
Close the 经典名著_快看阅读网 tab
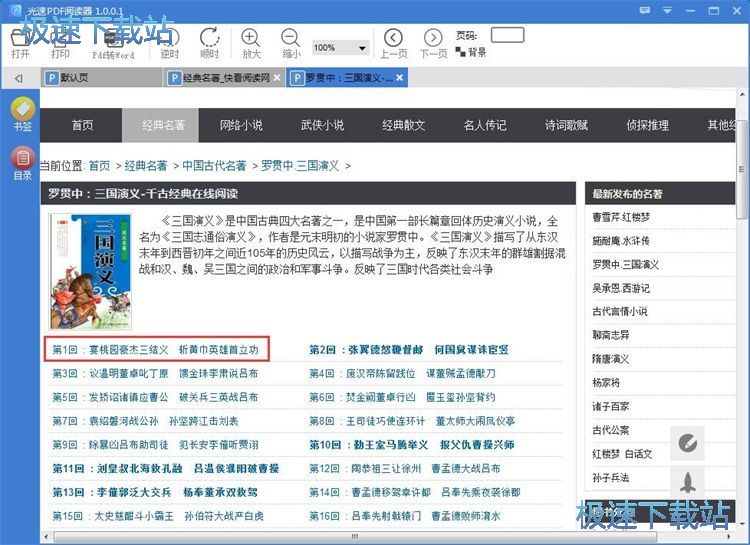click(x=277, y=78)
